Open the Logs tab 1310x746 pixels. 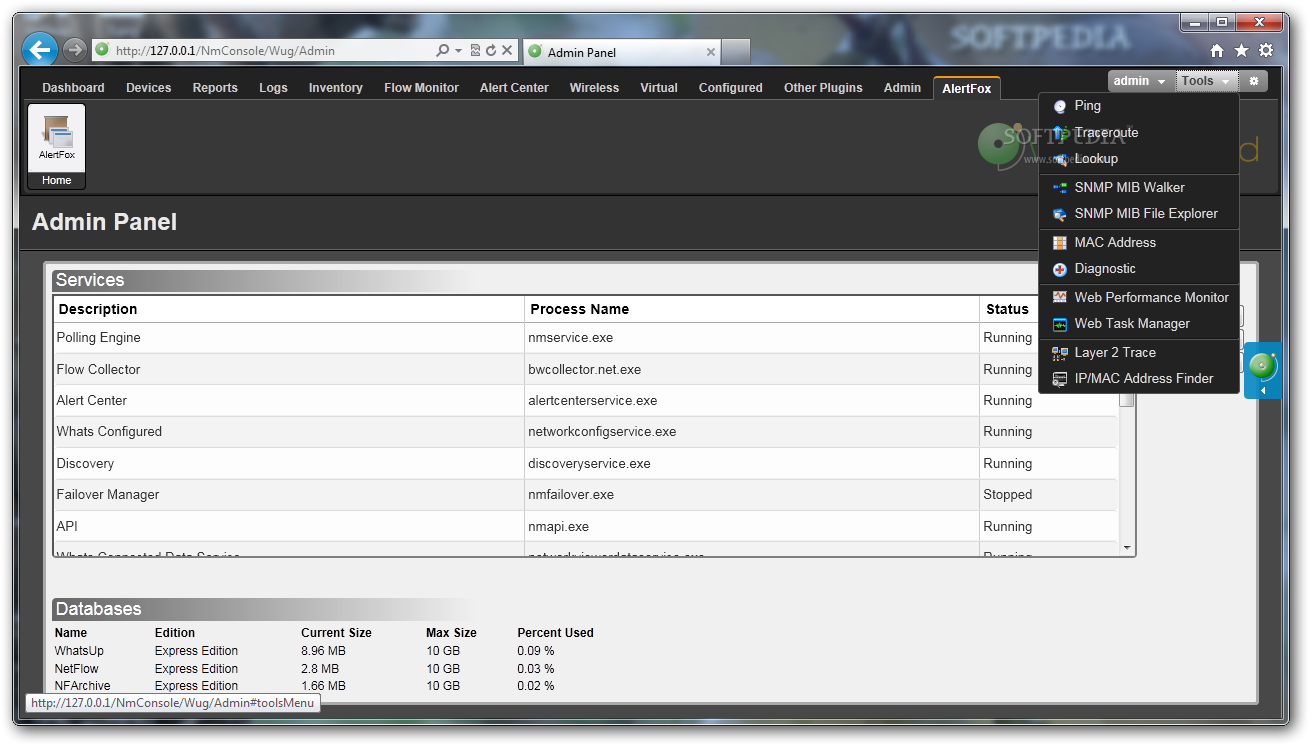tap(273, 88)
